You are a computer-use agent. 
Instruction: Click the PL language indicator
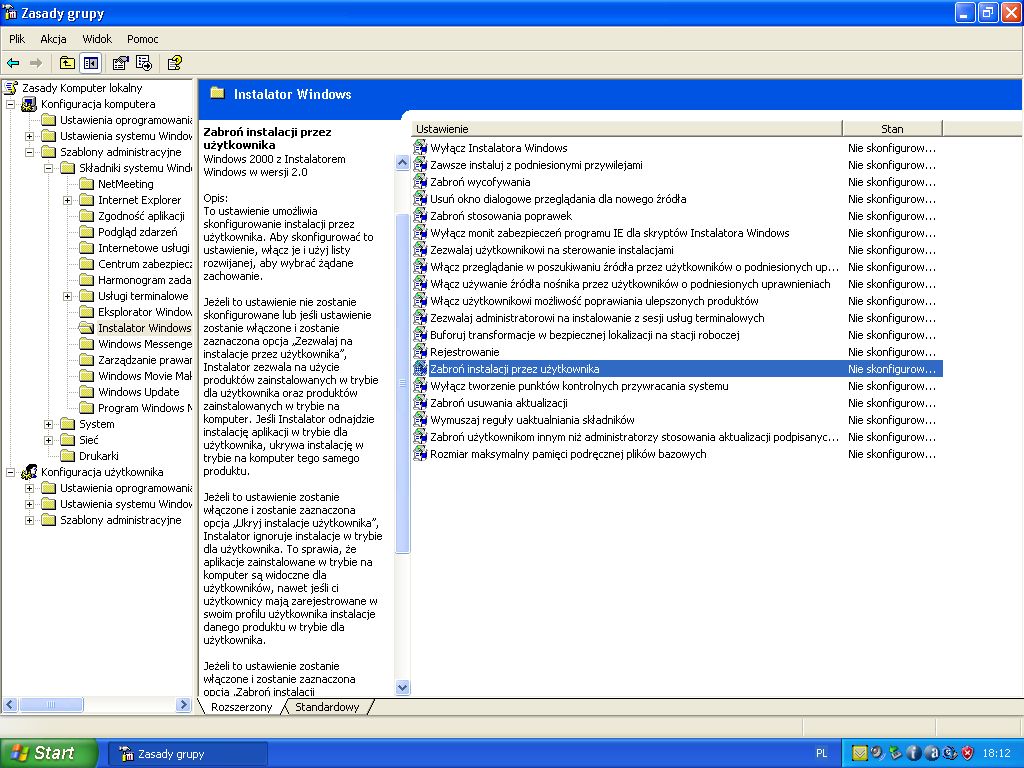coord(822,753)
